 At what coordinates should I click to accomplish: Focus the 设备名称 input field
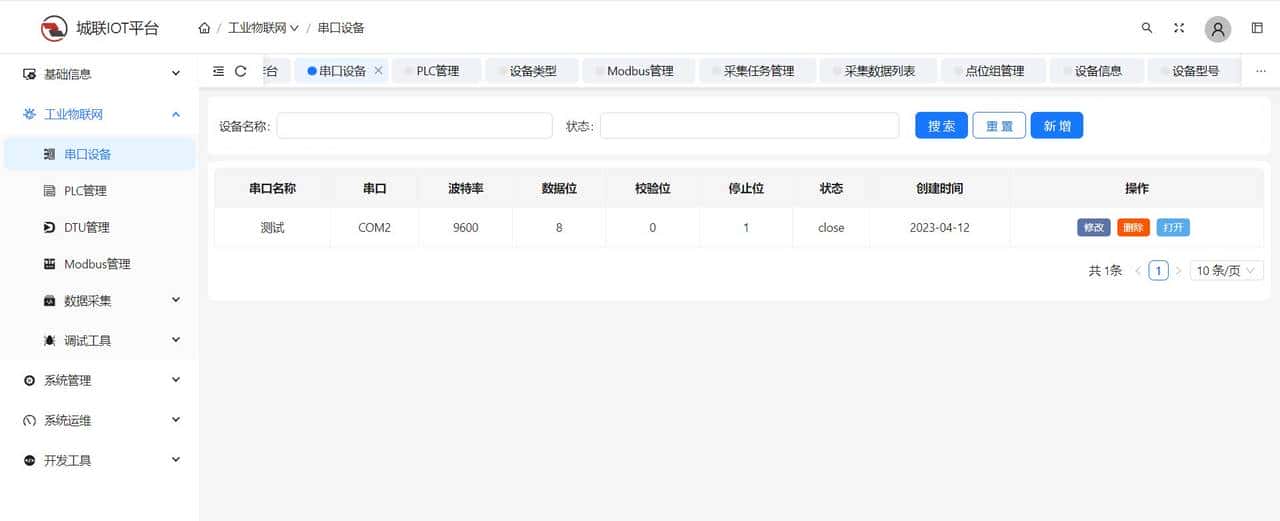coord(414,126)
